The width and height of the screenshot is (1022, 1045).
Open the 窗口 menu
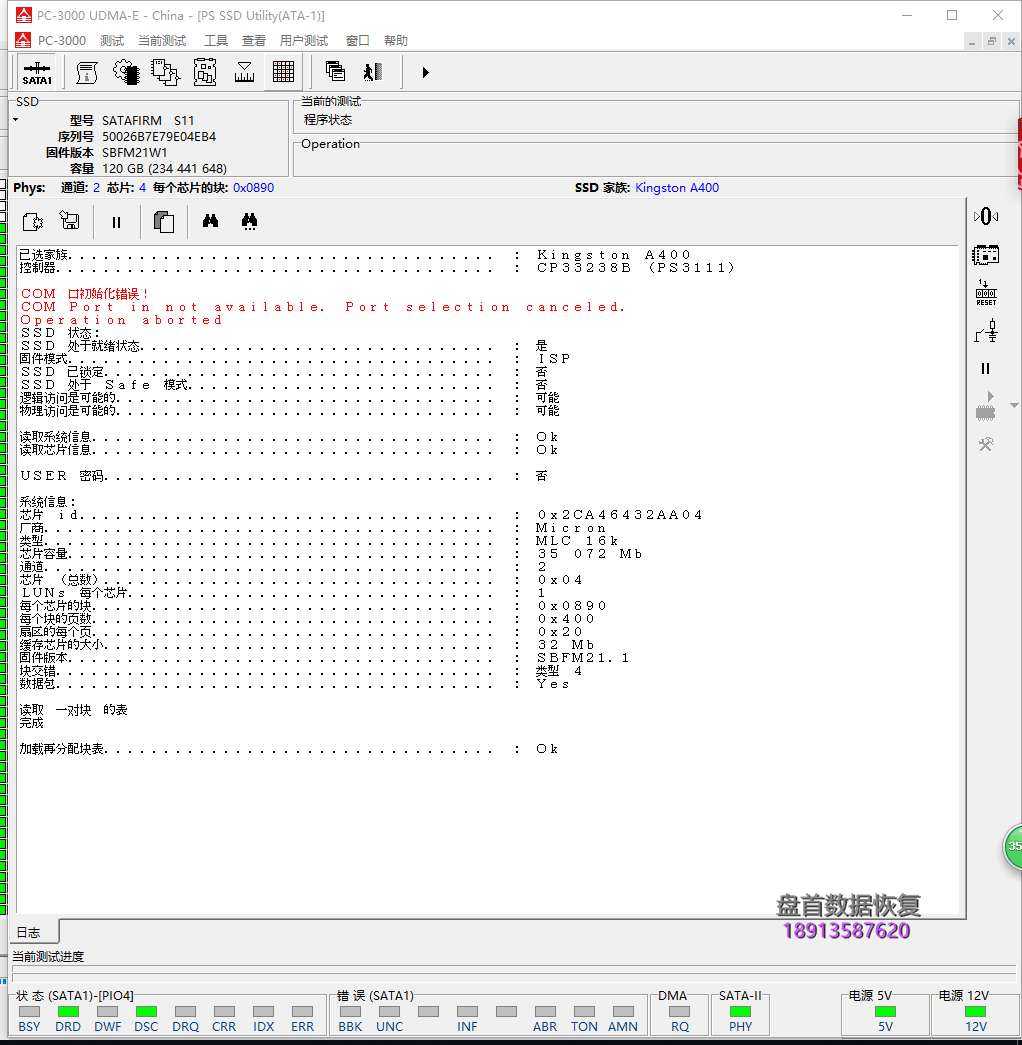357,41
